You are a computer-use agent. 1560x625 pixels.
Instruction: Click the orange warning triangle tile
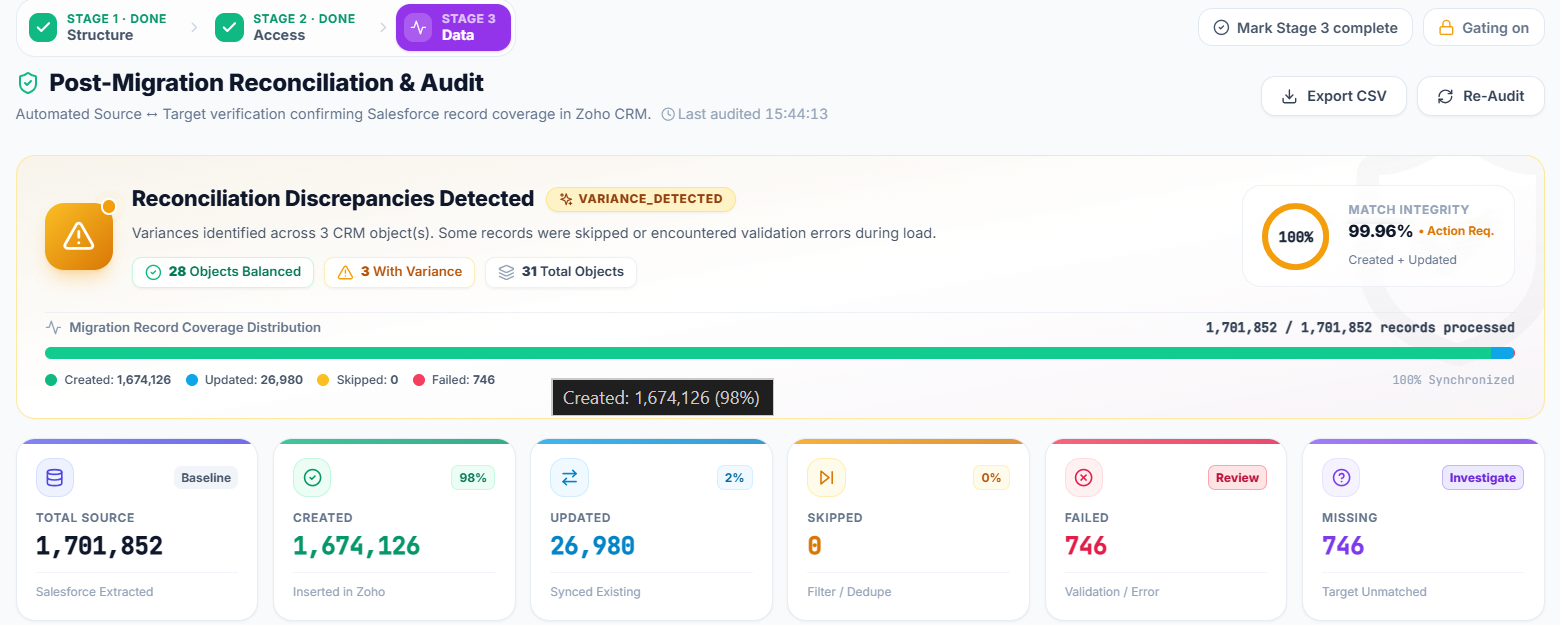pyautogui.click(x=79, y=236)
